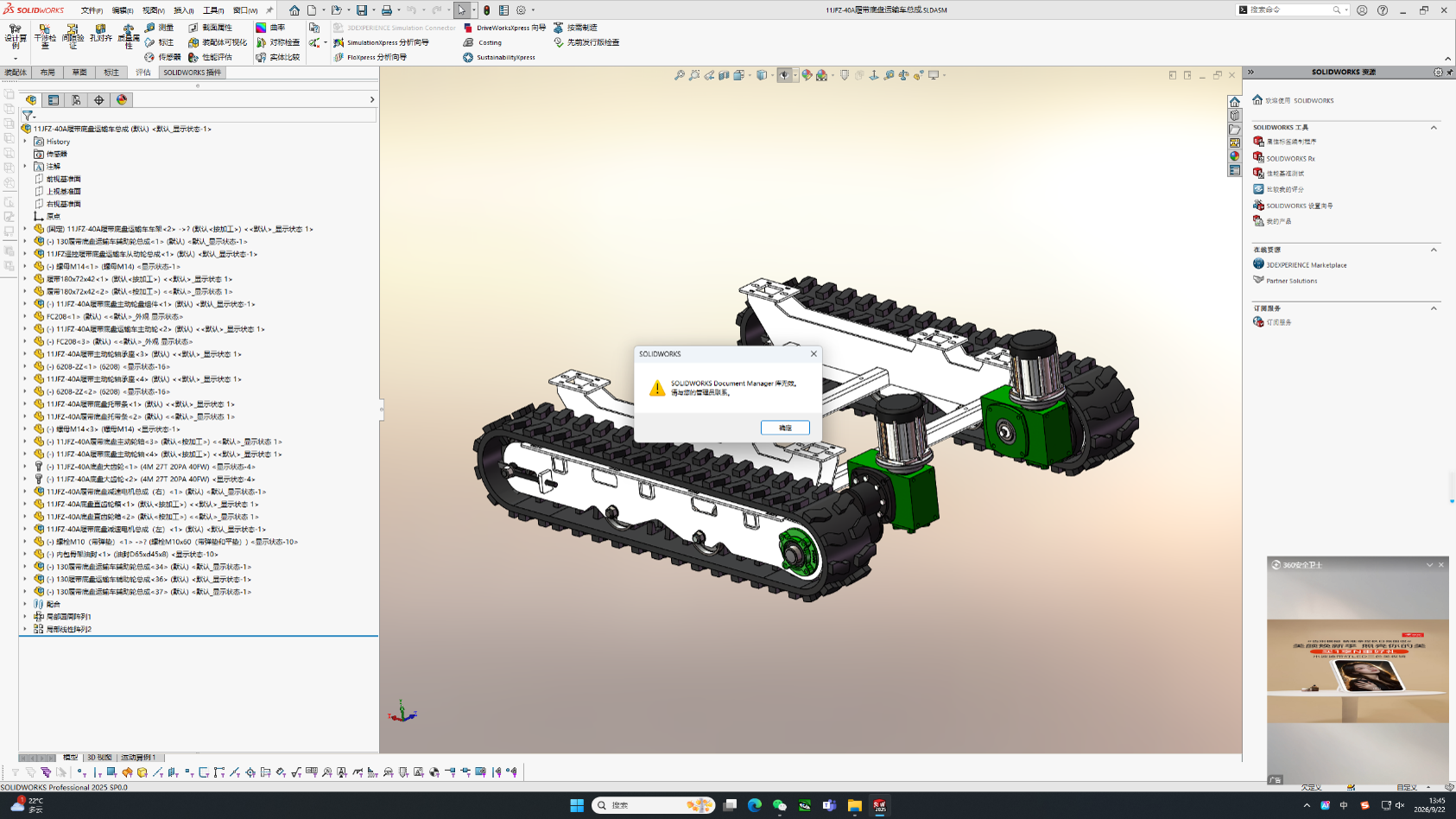The image size is (1456, 819).
Task: Open the Costing tool
Action: [482, 42]
